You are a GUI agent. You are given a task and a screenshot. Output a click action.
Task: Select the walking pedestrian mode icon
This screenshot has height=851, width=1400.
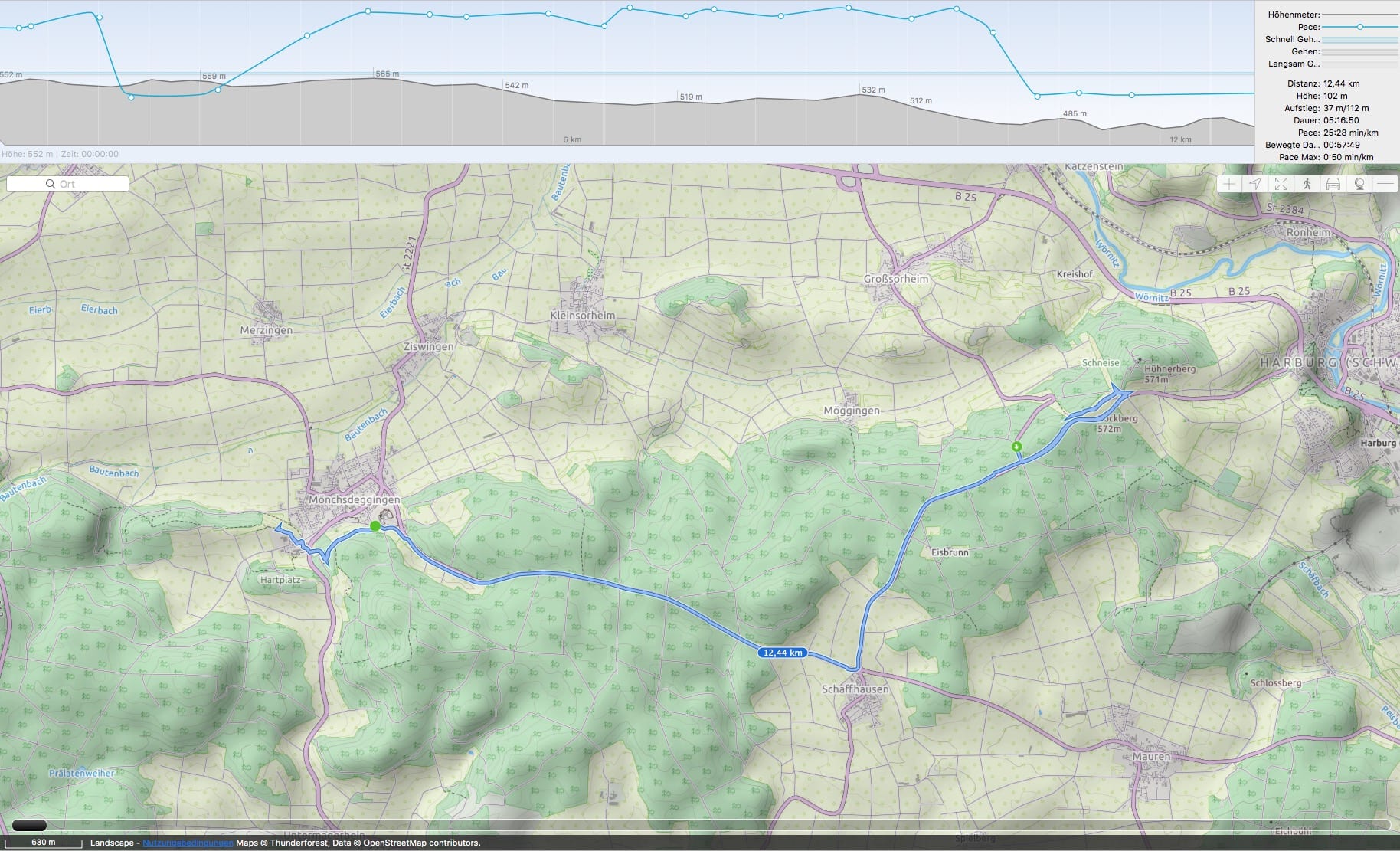pyautogui.click(x=1307, y=184)
